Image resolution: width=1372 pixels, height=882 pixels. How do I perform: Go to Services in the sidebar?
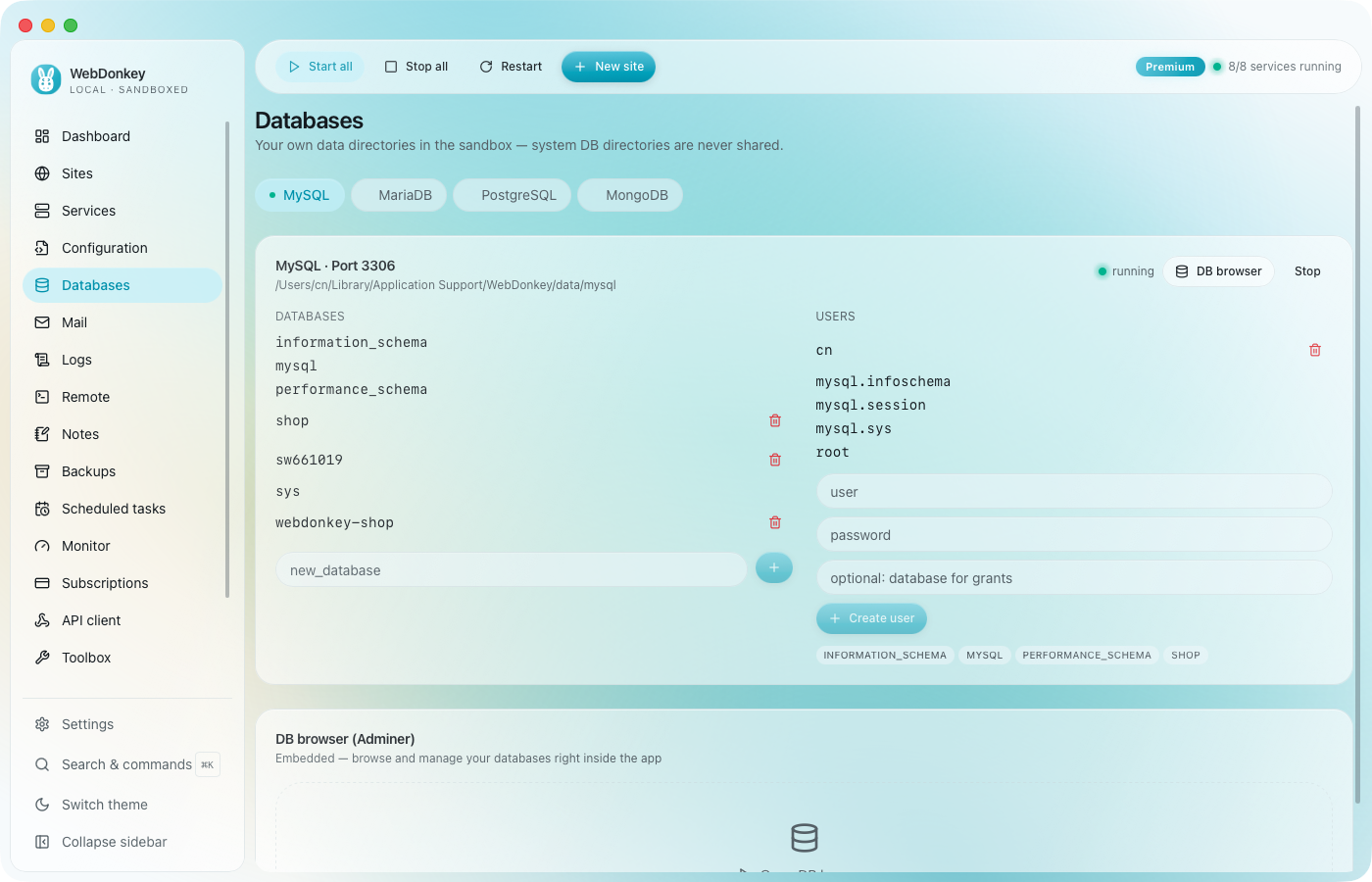(x=122, y=211)
